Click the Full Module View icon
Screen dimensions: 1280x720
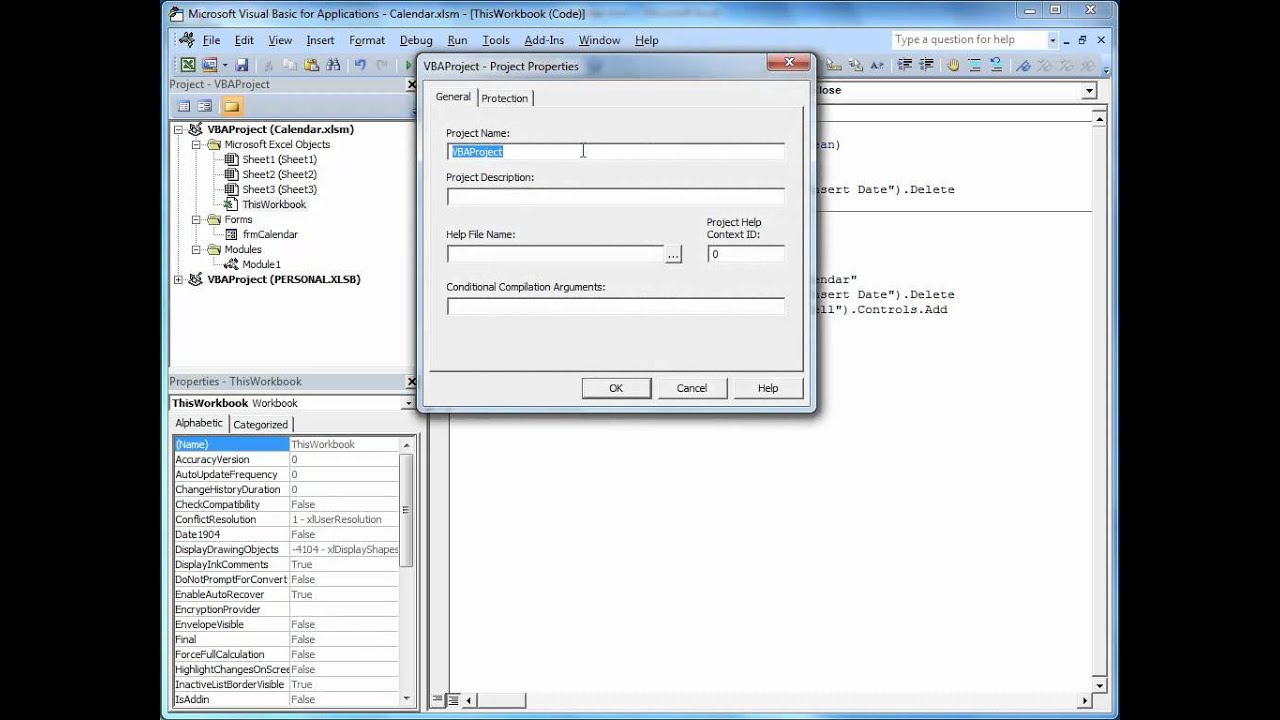453,700
